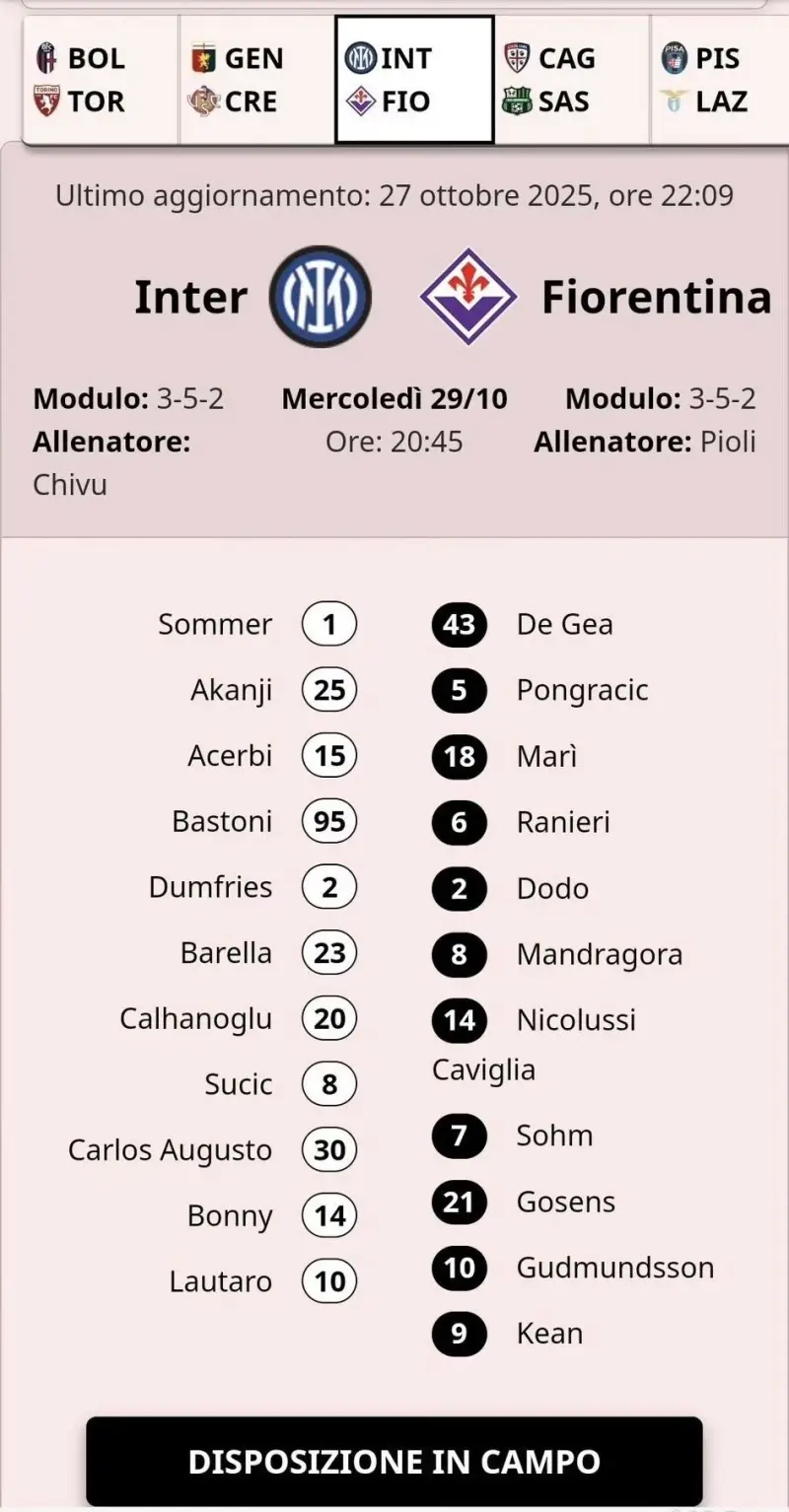Click the Fiorentina team name heading
789x1512 pixels.
coord(656,298)
